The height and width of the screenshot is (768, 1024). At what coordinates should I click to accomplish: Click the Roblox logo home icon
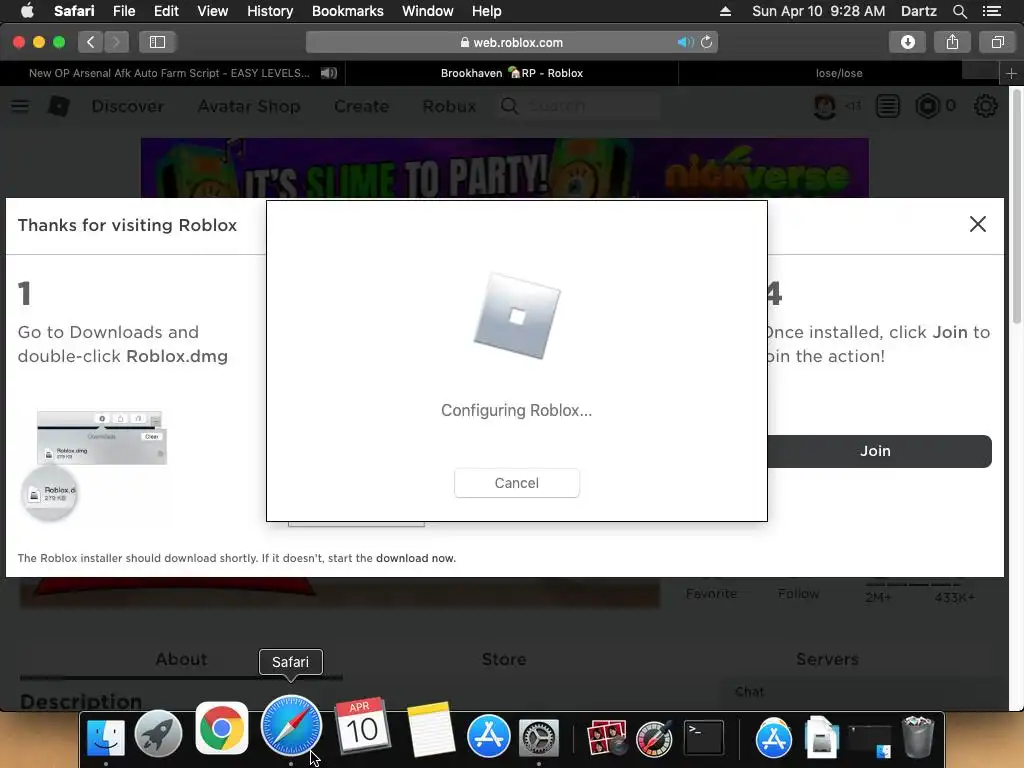coord(59,106)
